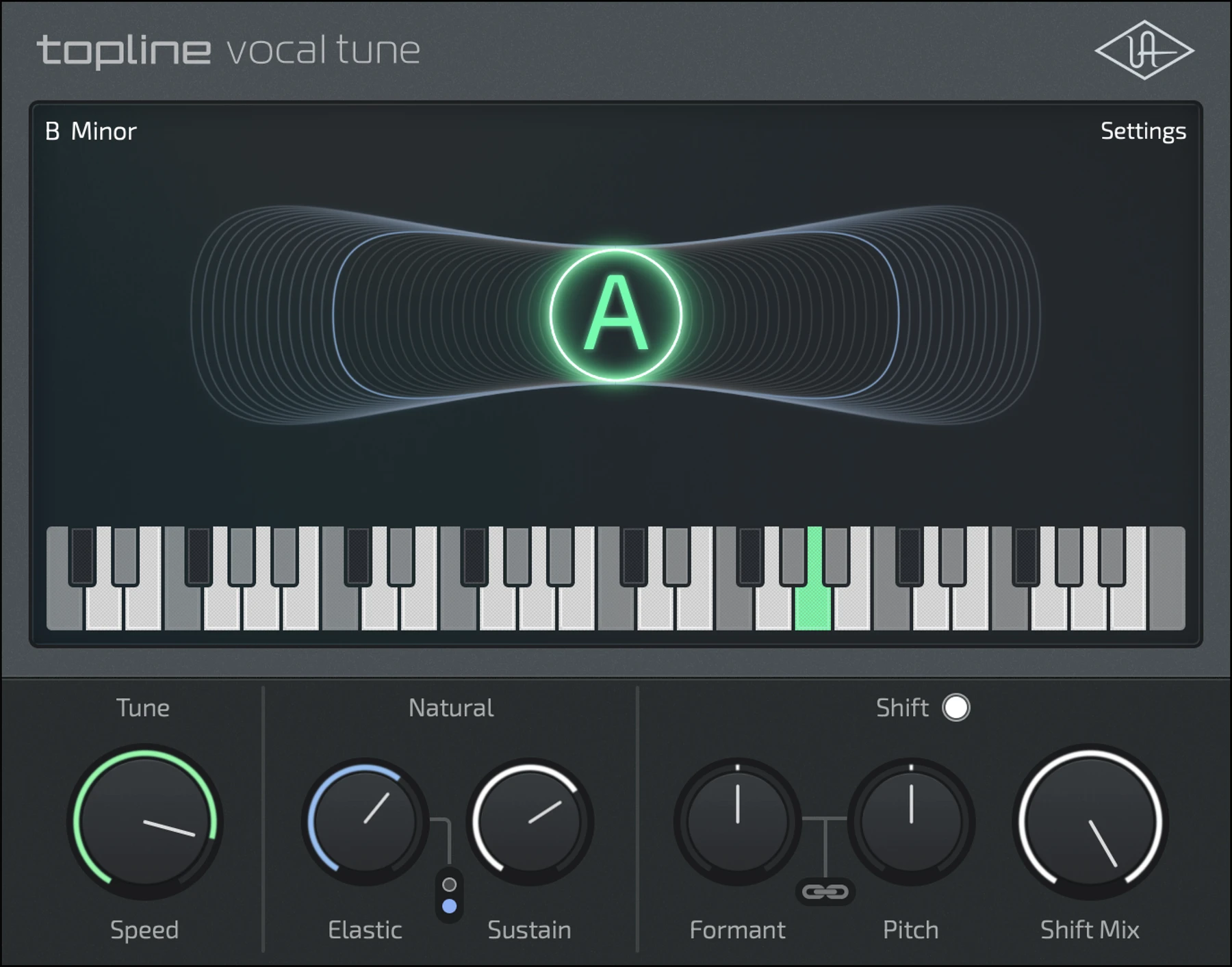Image resolution: width=1232 pixels, height=967 pixels.
Task: Click the Shift Mix knob
Action: coord(1090,822)
